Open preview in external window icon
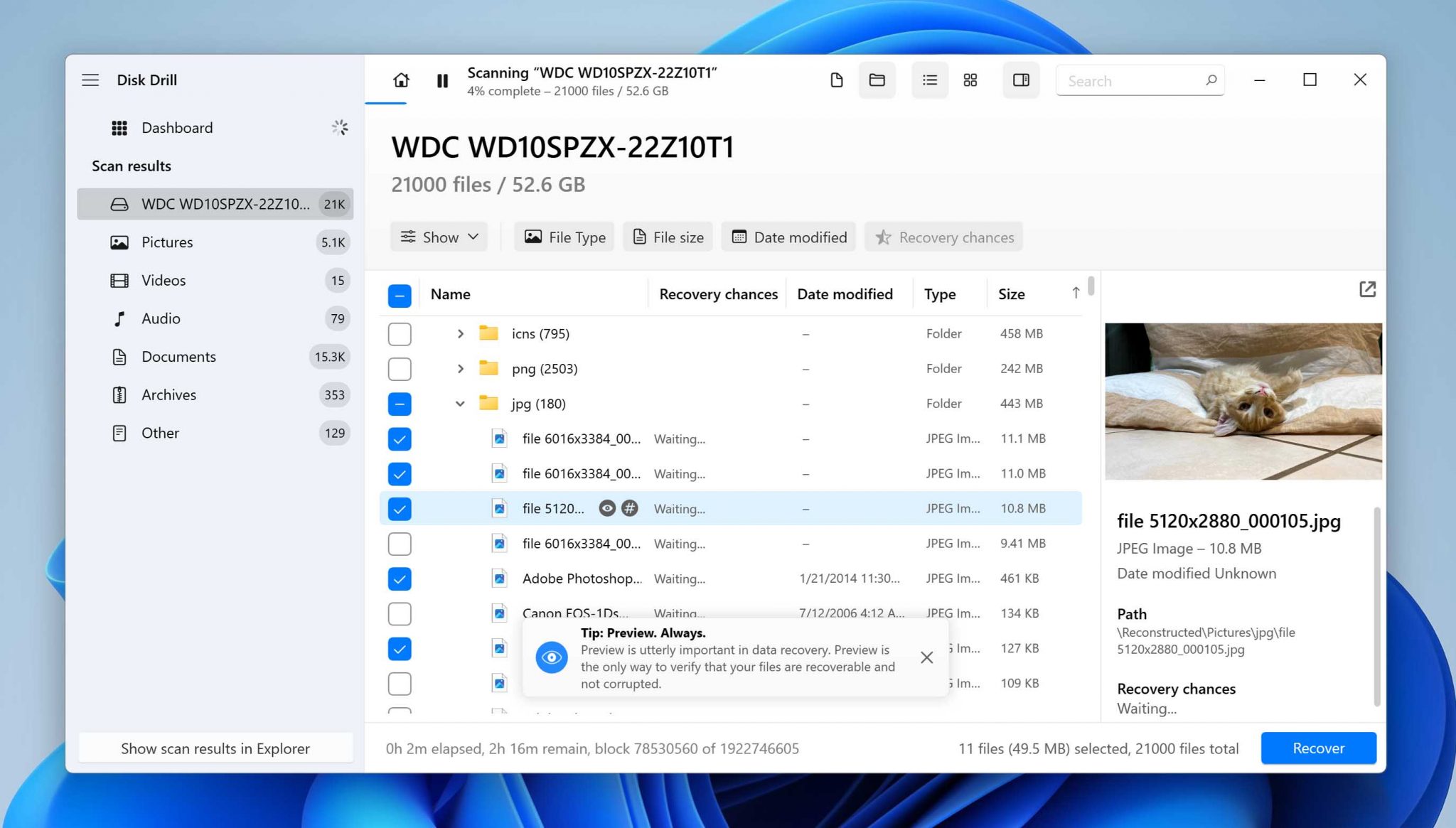This screenshot has height=828, width=1456. [x=1368, y=289]
